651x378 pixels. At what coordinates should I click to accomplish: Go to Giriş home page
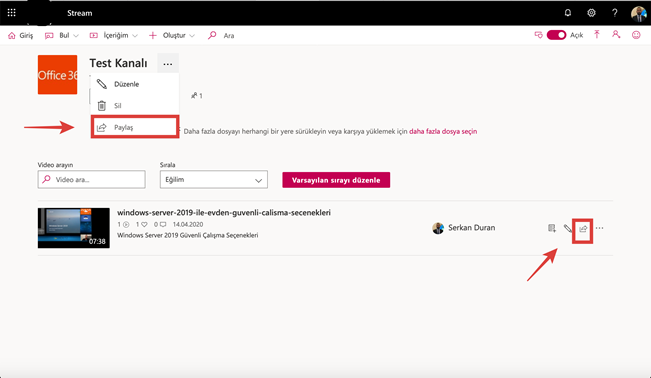pos(20,35)
